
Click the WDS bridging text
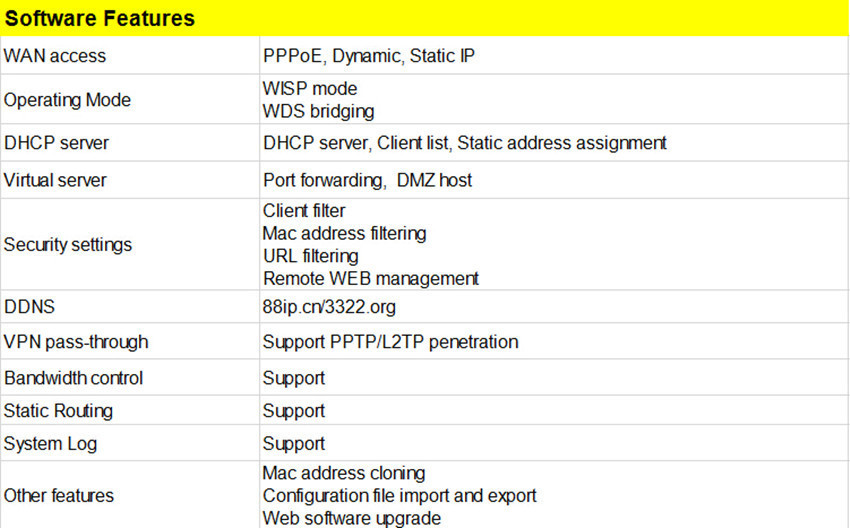pyautogui.click(x=318, y=111)
